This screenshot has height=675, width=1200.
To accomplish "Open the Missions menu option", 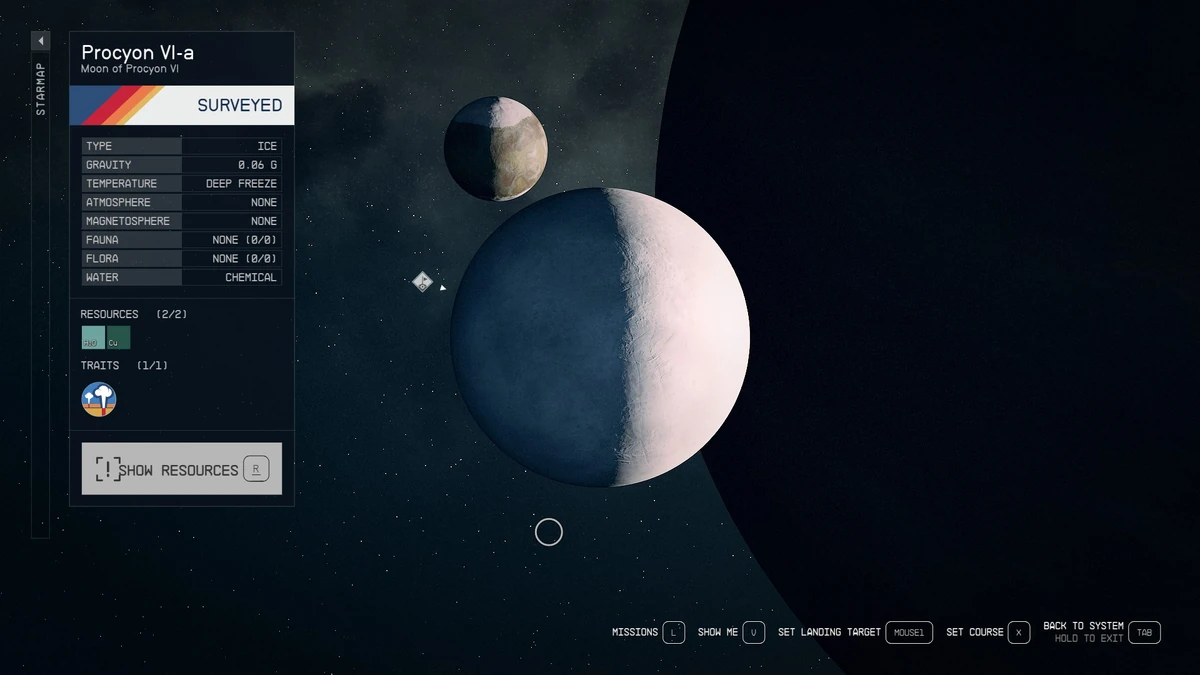I will (x=633, y=632).
